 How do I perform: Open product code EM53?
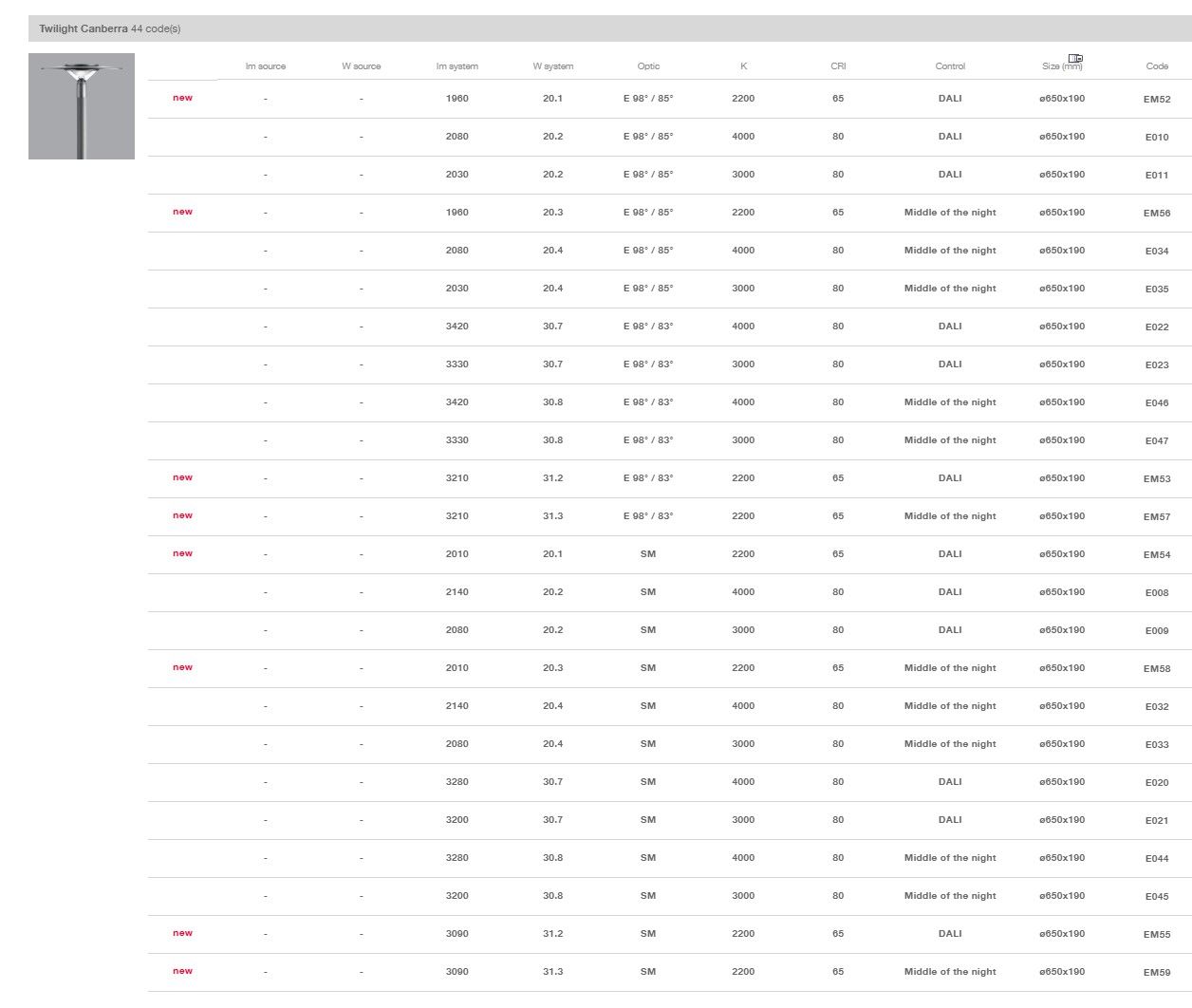pos(1156,479)
